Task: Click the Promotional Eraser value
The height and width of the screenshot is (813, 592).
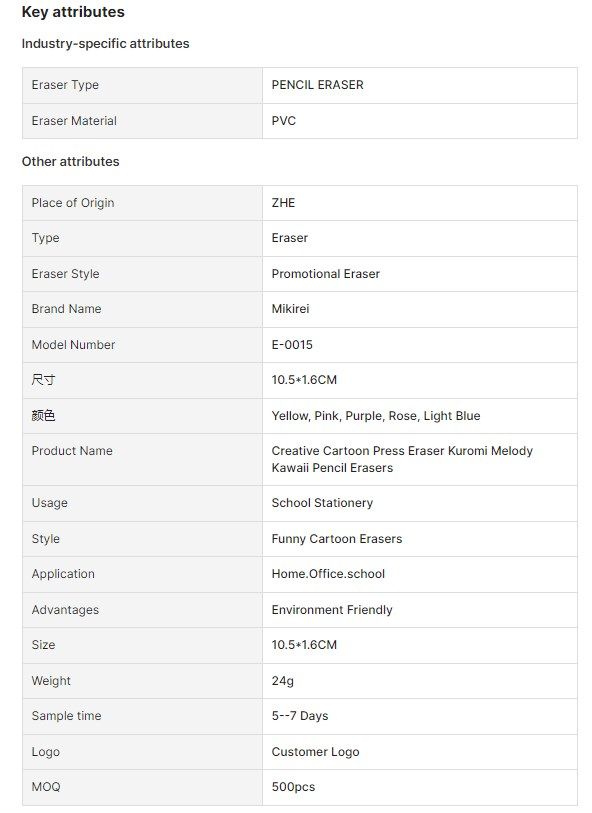Action: (326, 274)
